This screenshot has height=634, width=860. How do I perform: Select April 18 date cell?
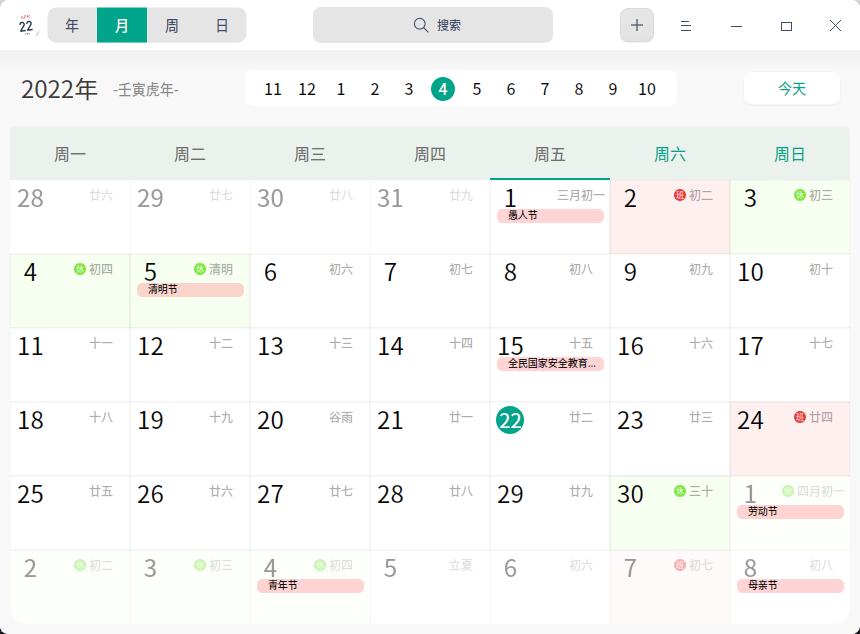(x=70, y=439)
